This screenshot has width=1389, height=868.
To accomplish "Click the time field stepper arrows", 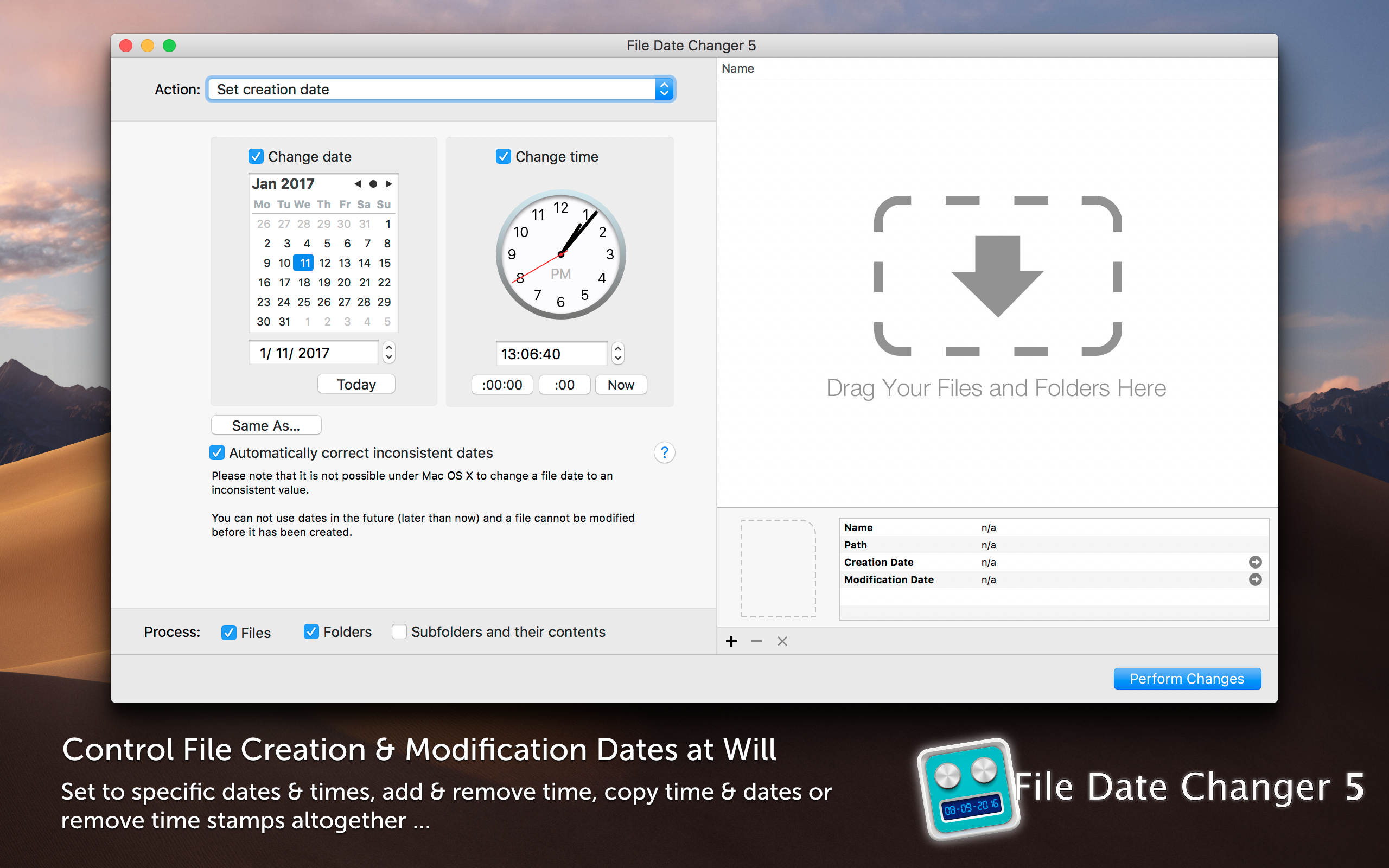I will coord(617,353).
